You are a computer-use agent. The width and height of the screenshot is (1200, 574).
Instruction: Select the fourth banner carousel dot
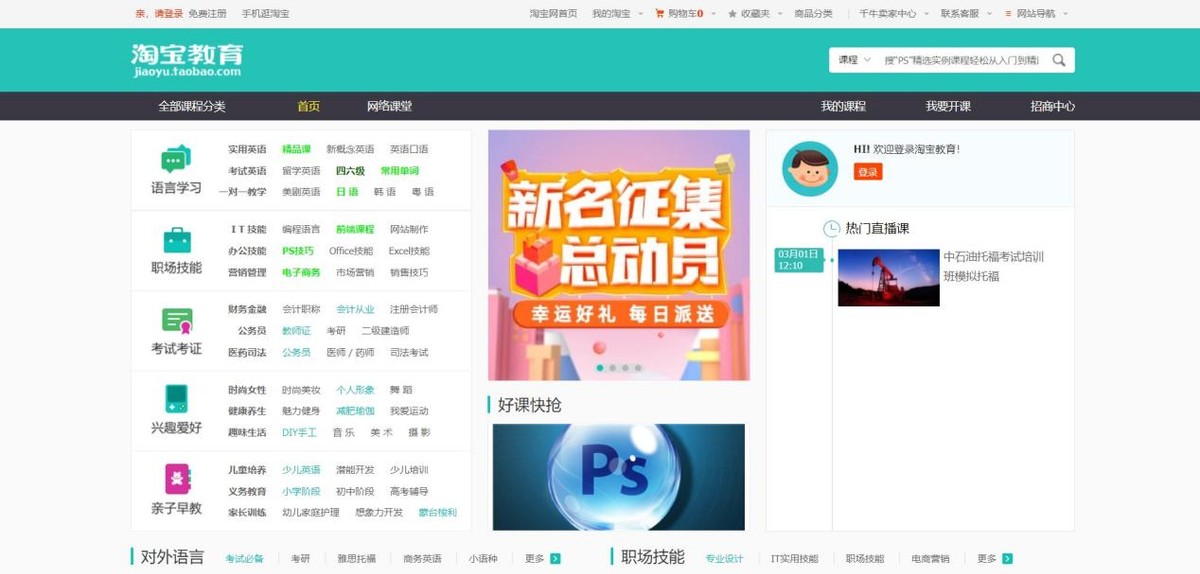638,368
